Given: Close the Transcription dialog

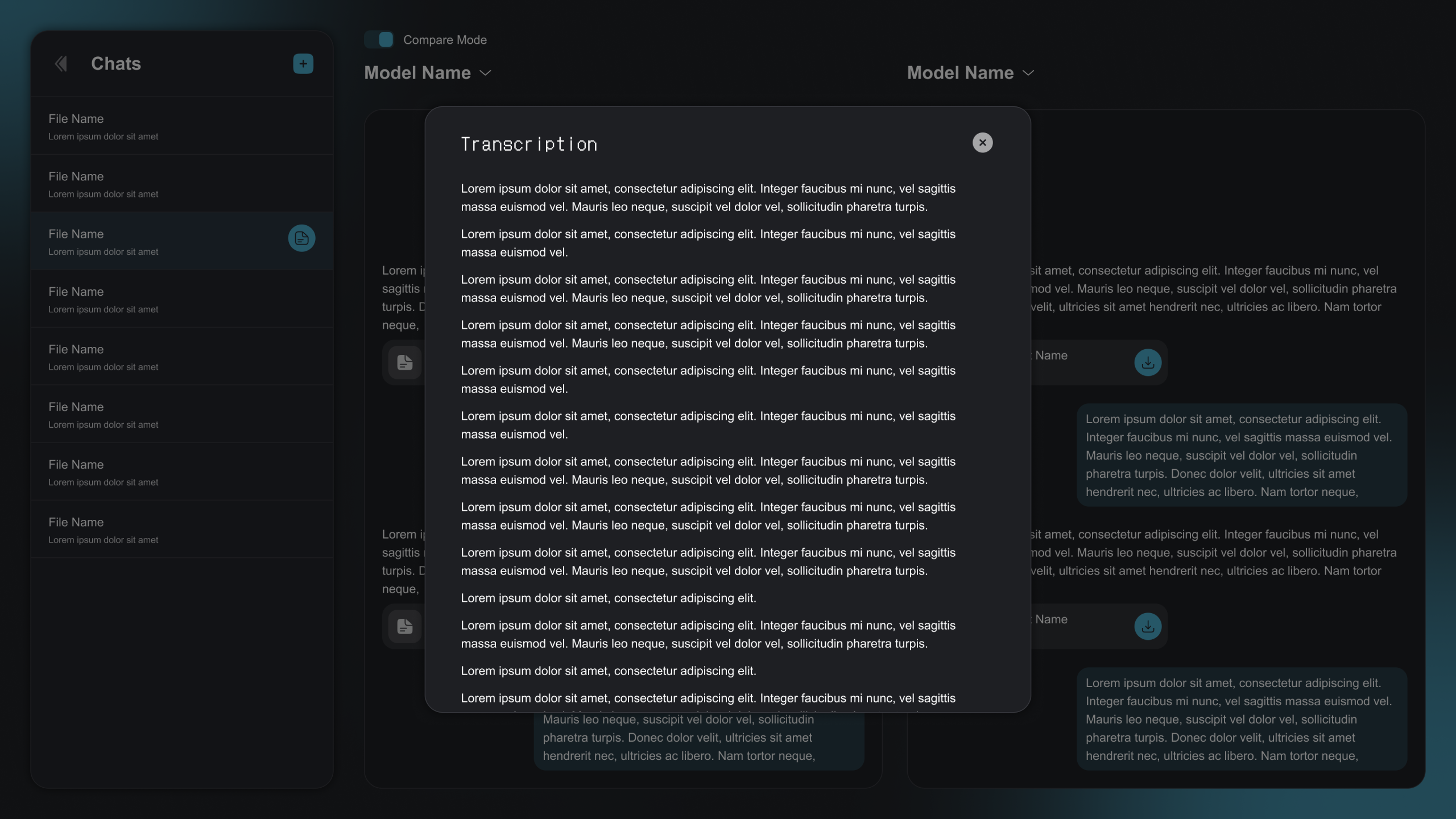Looking at the screenshot, I should click(982, 143).
